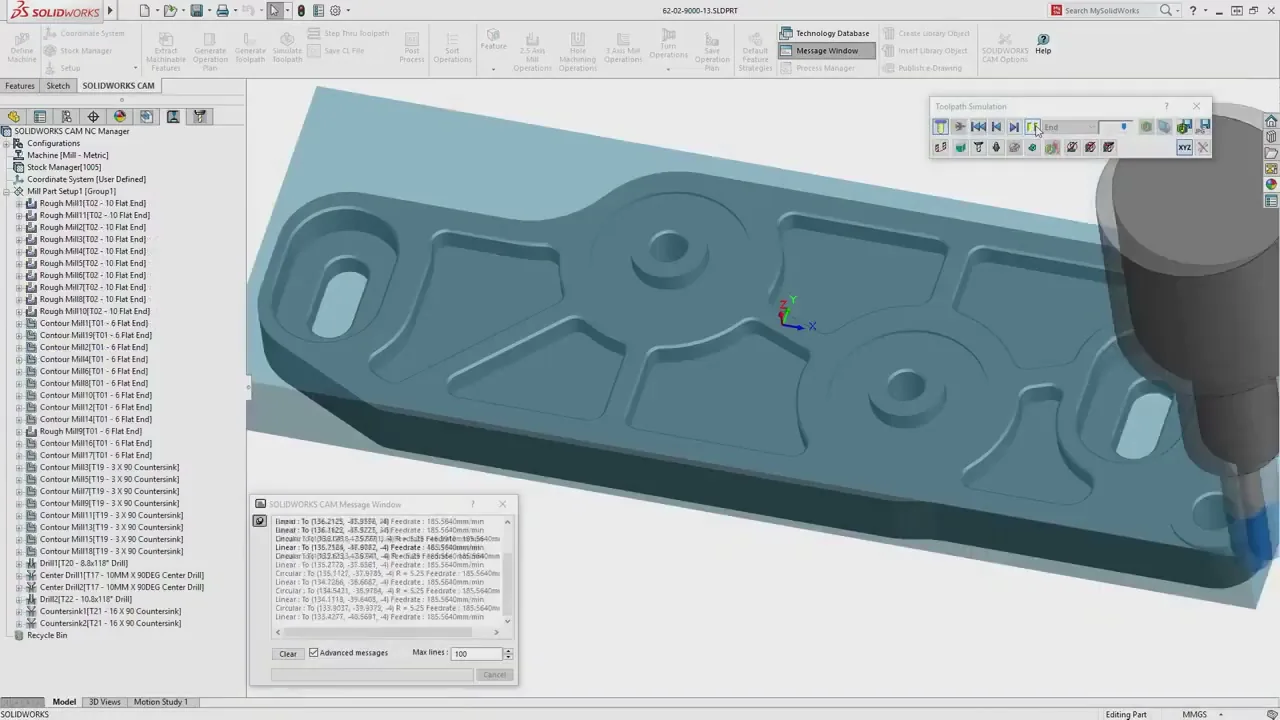The image size is (1280, 720).
Task: Open the DimXpert crosshair panel tab icon
Action: [x=93, y=117]
